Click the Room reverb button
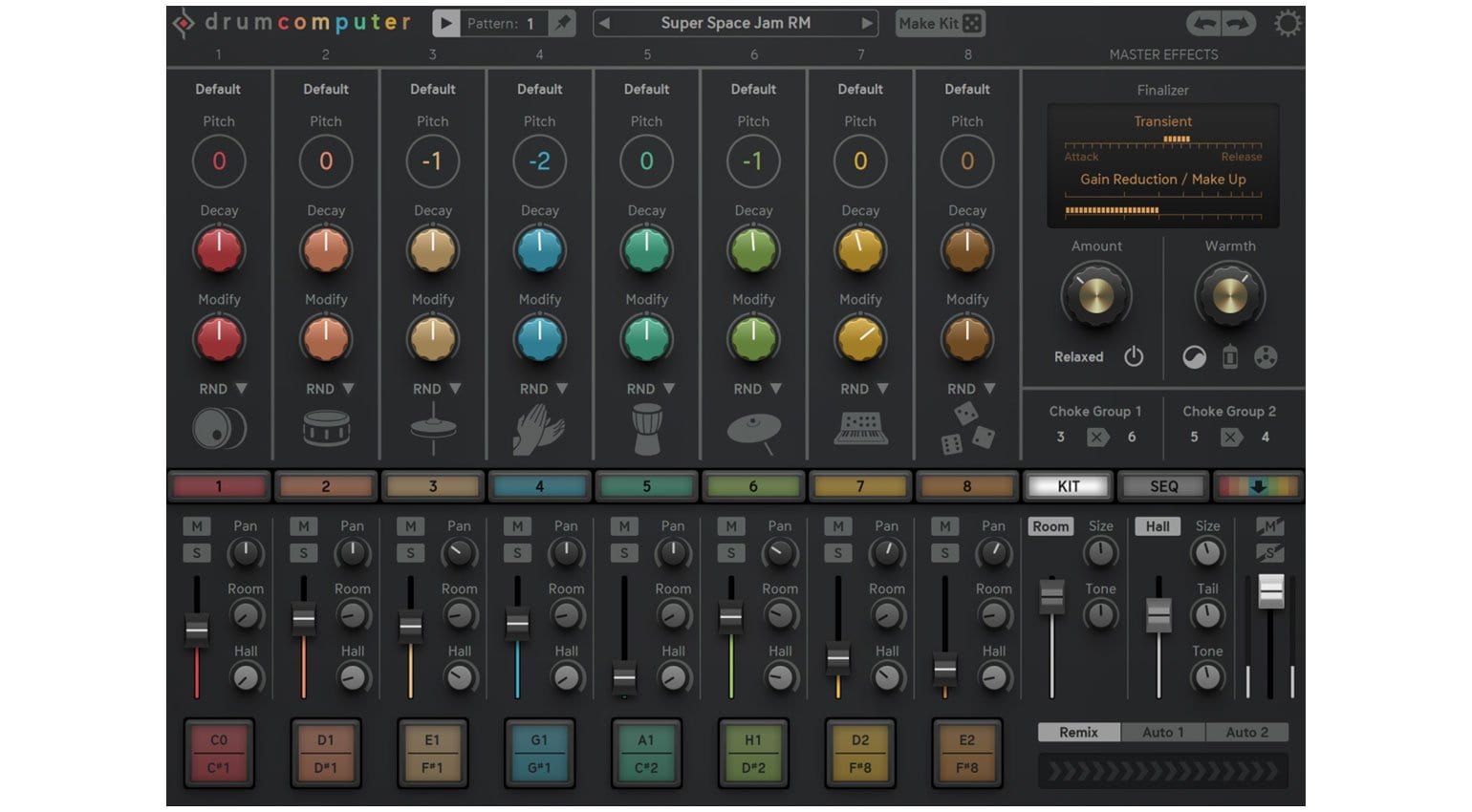The height and width of the screenshot is (812, 1472). click(1050, 526)
